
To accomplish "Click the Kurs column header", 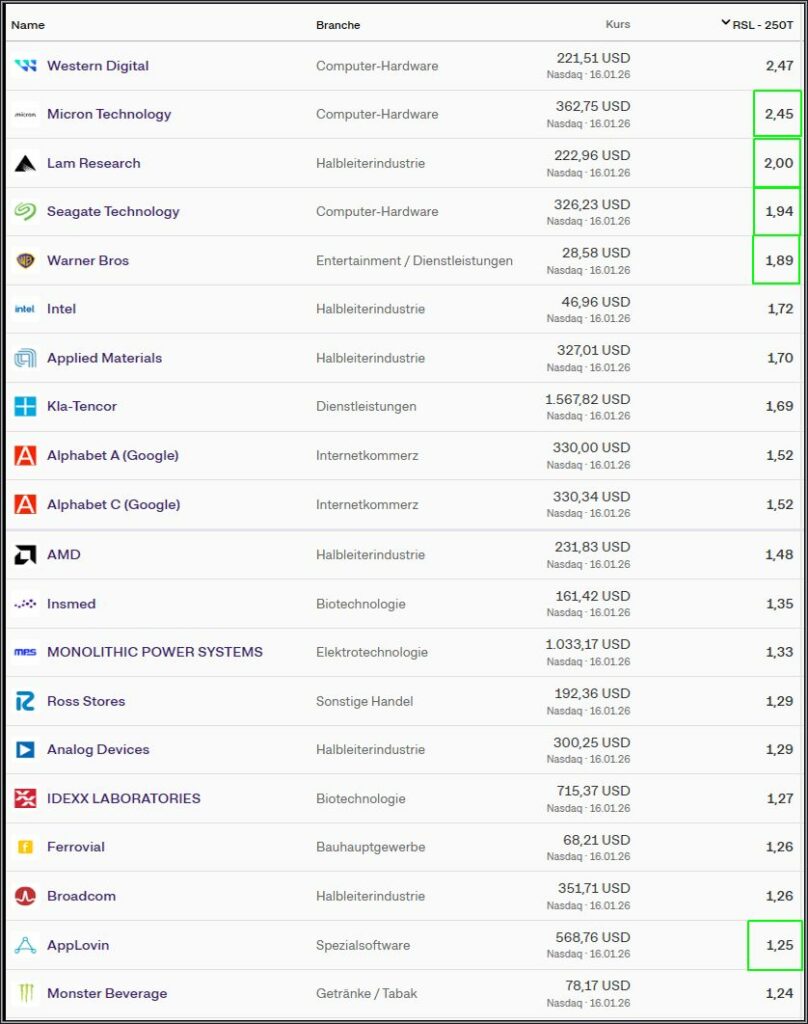I will 618,24.
